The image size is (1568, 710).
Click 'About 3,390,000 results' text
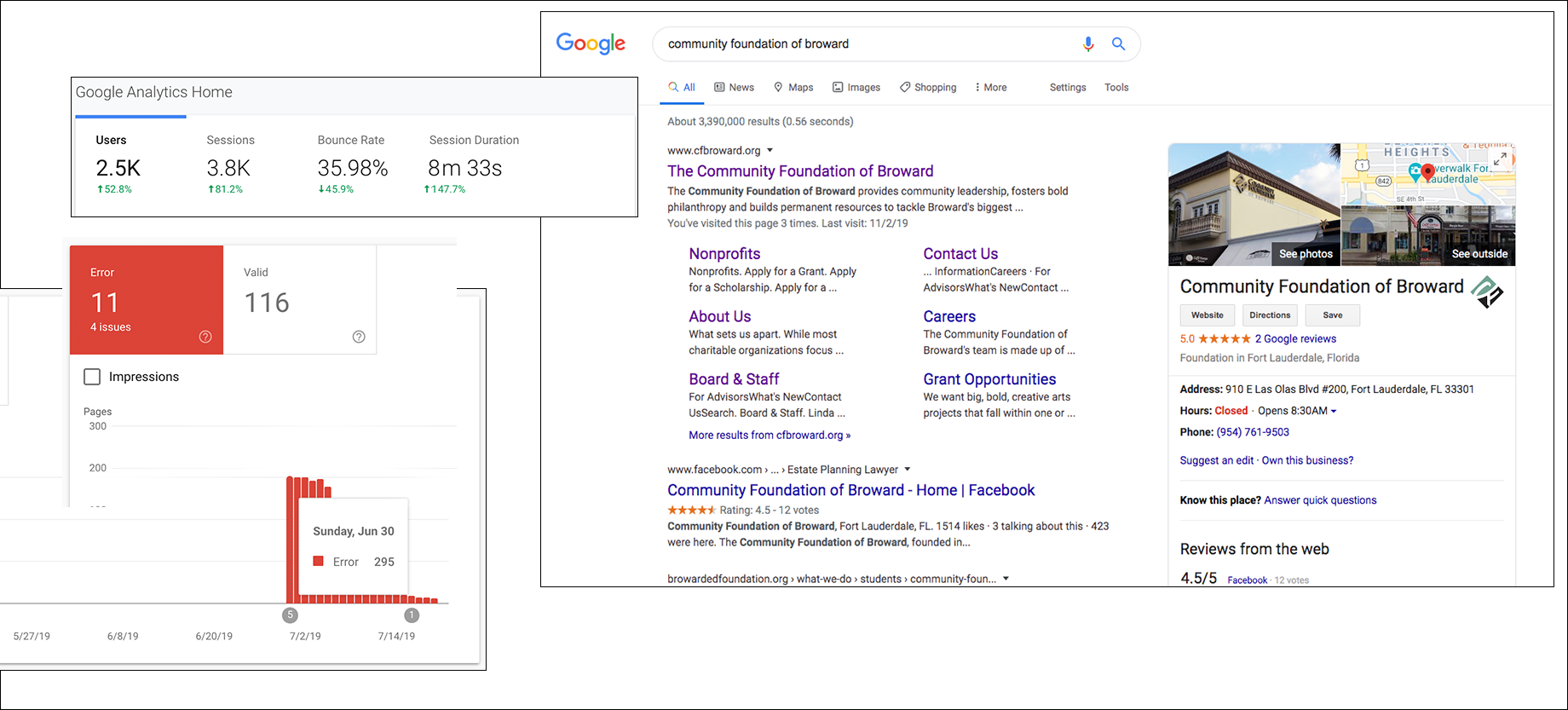[760, 122]
